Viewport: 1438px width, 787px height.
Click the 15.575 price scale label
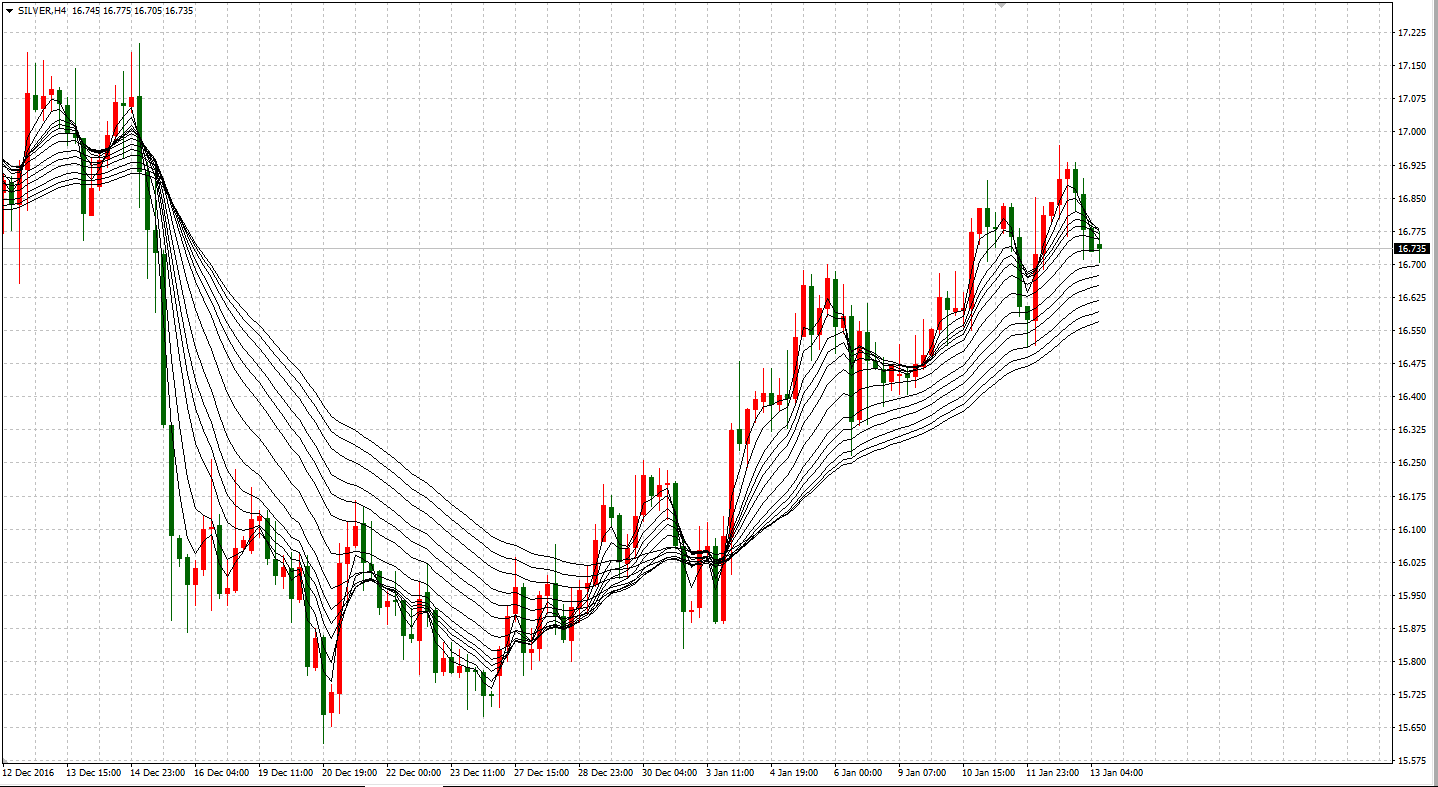(x=1411, y=760)
